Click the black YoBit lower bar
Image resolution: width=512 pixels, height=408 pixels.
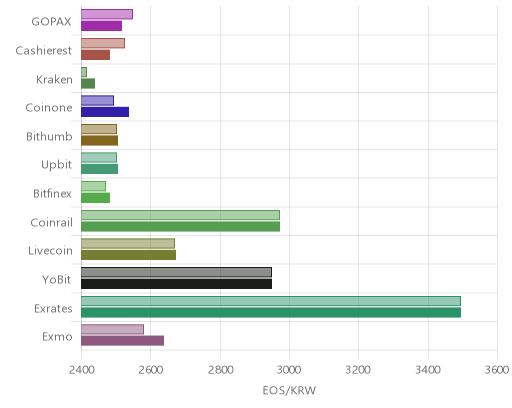click(x=176, y=284)
